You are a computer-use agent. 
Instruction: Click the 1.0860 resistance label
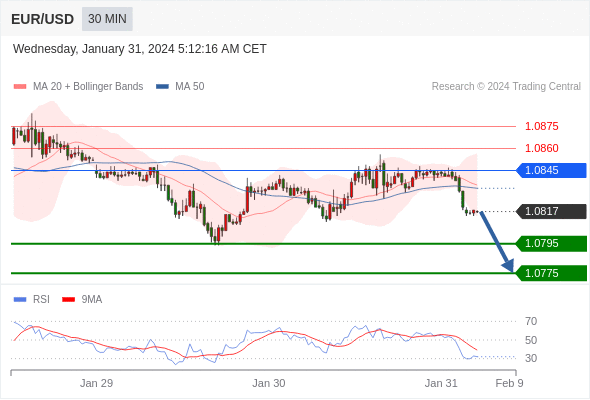click(x=541, y=148)
